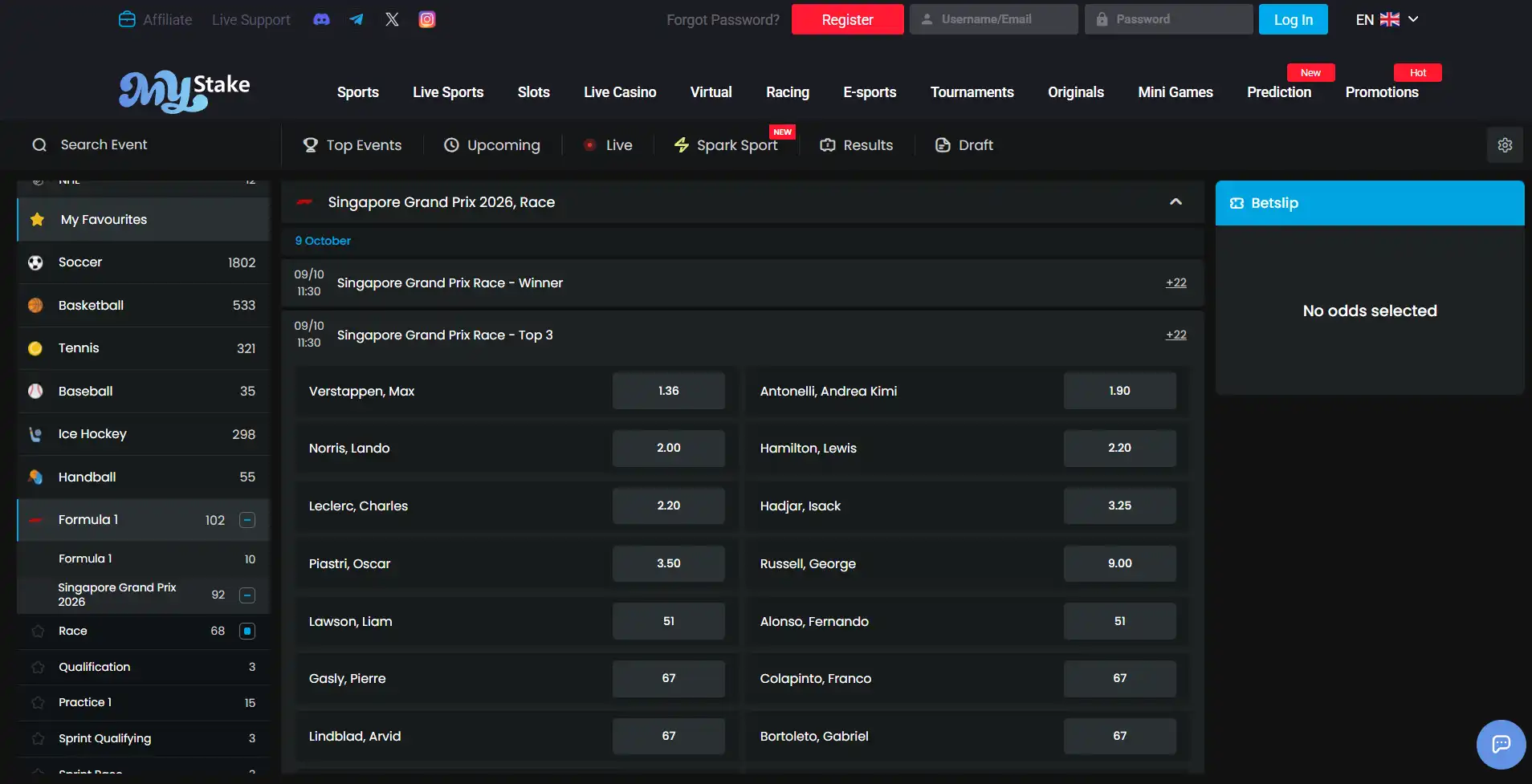Open the Draft tab
The height and width of the screenshot is (784, 1532).
click(964, 145)
